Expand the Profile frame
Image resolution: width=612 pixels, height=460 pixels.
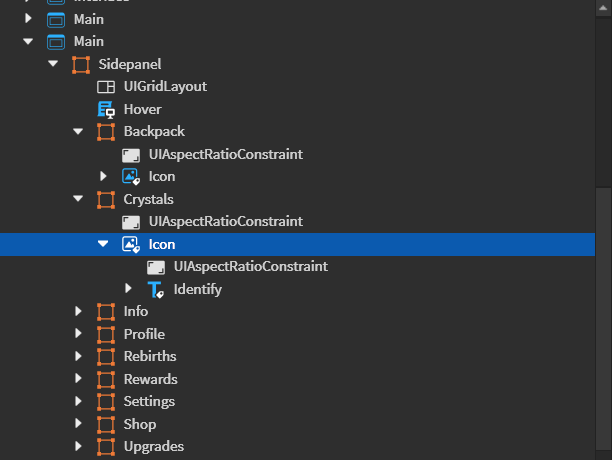click(79, 334)
